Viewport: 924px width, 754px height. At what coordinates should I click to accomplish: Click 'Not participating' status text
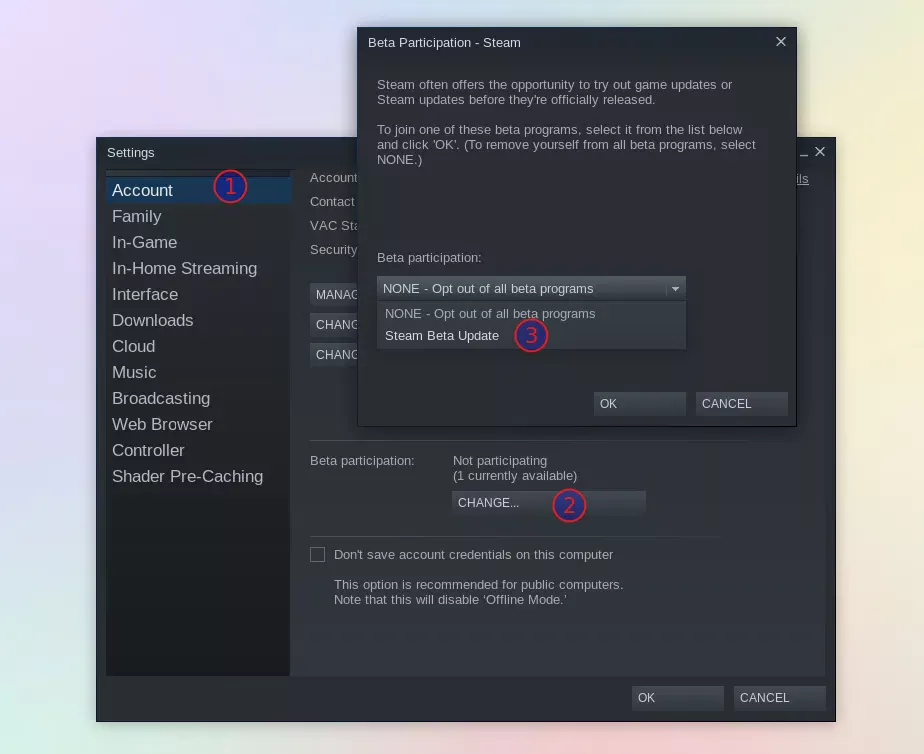click(x=500, y=461)
